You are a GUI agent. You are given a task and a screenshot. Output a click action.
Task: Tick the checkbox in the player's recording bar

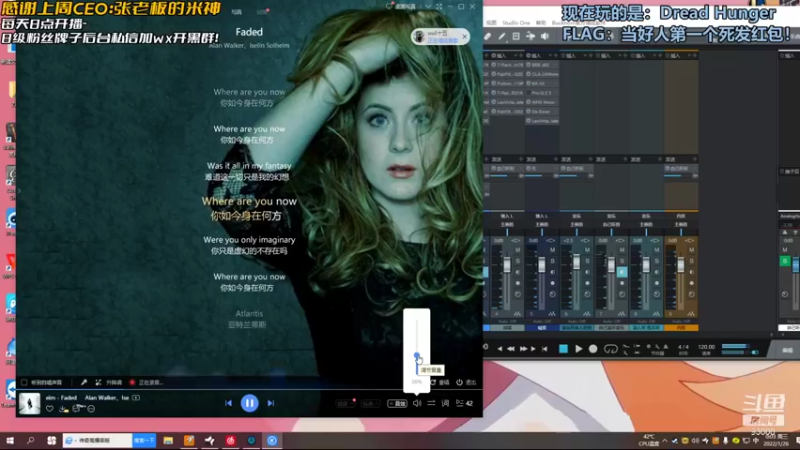[x=24, y=382]
